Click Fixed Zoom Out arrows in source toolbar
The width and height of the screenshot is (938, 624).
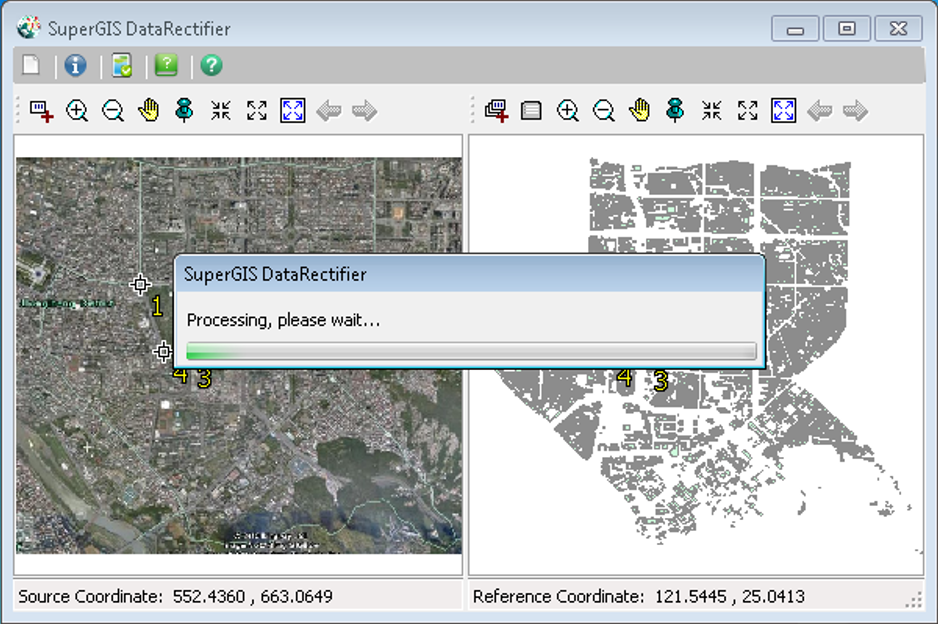click(257, 111)
